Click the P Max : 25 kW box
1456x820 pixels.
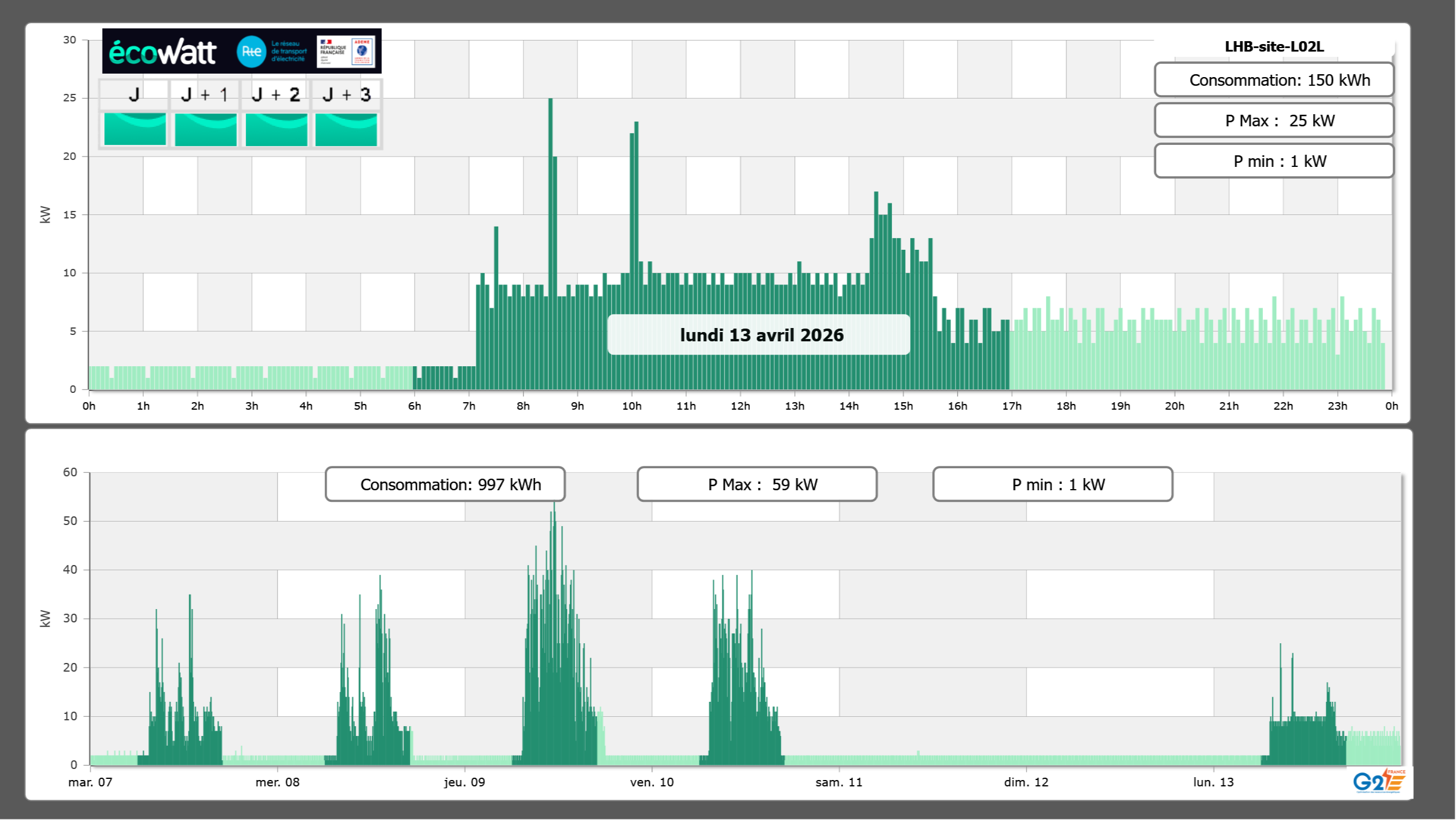point(1273,121)
